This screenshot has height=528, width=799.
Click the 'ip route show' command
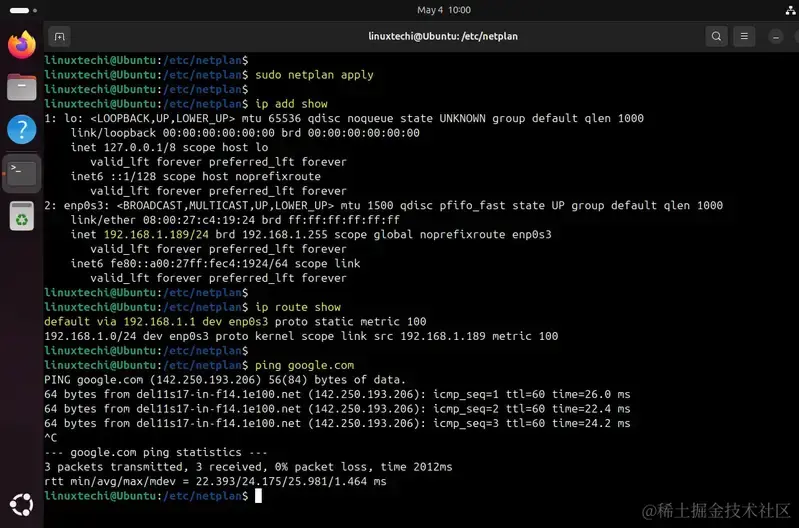(298, 307)
